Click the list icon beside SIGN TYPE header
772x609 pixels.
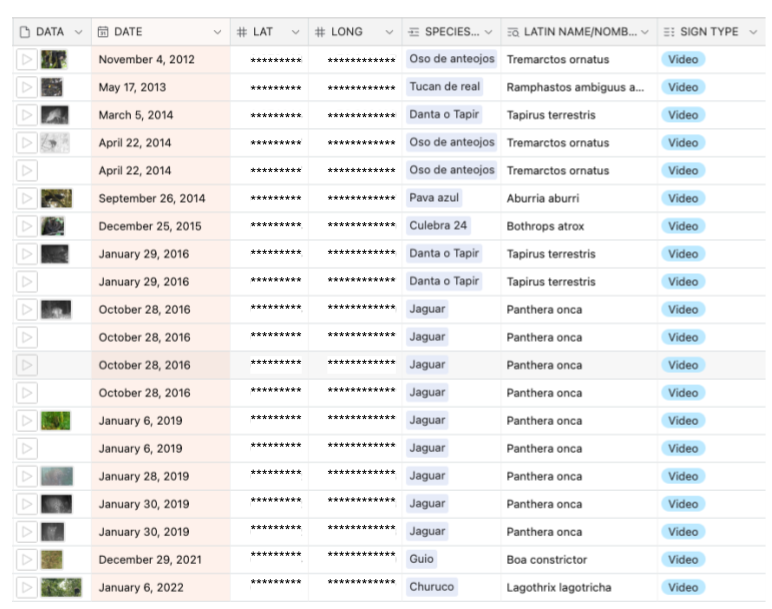coord(669,32)
